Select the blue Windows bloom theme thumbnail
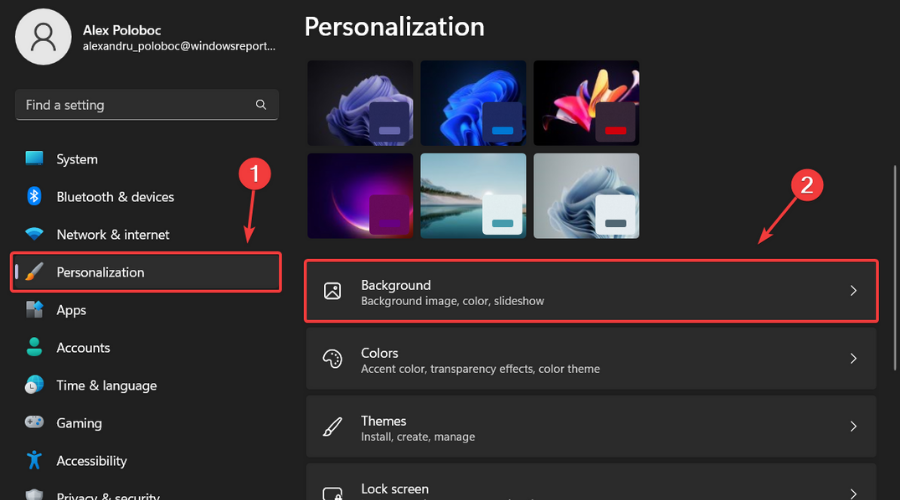Screen dimensions: 900x500 [x=473, y=103]
